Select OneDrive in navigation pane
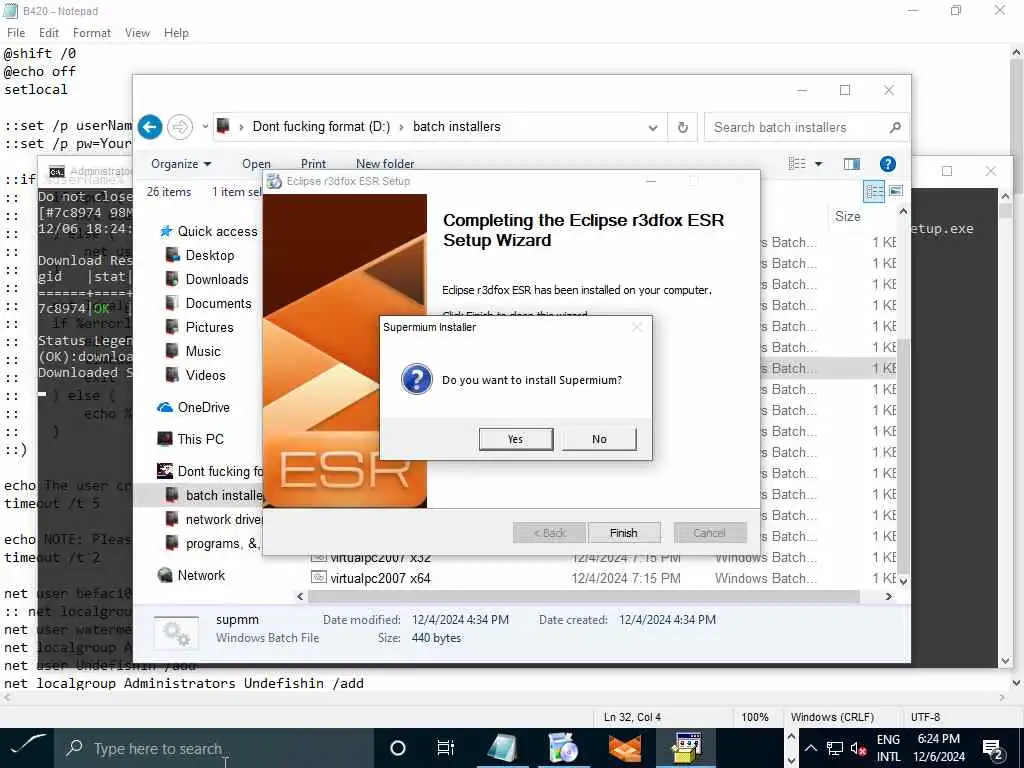 pyautogui.click(x=194, y=408)
